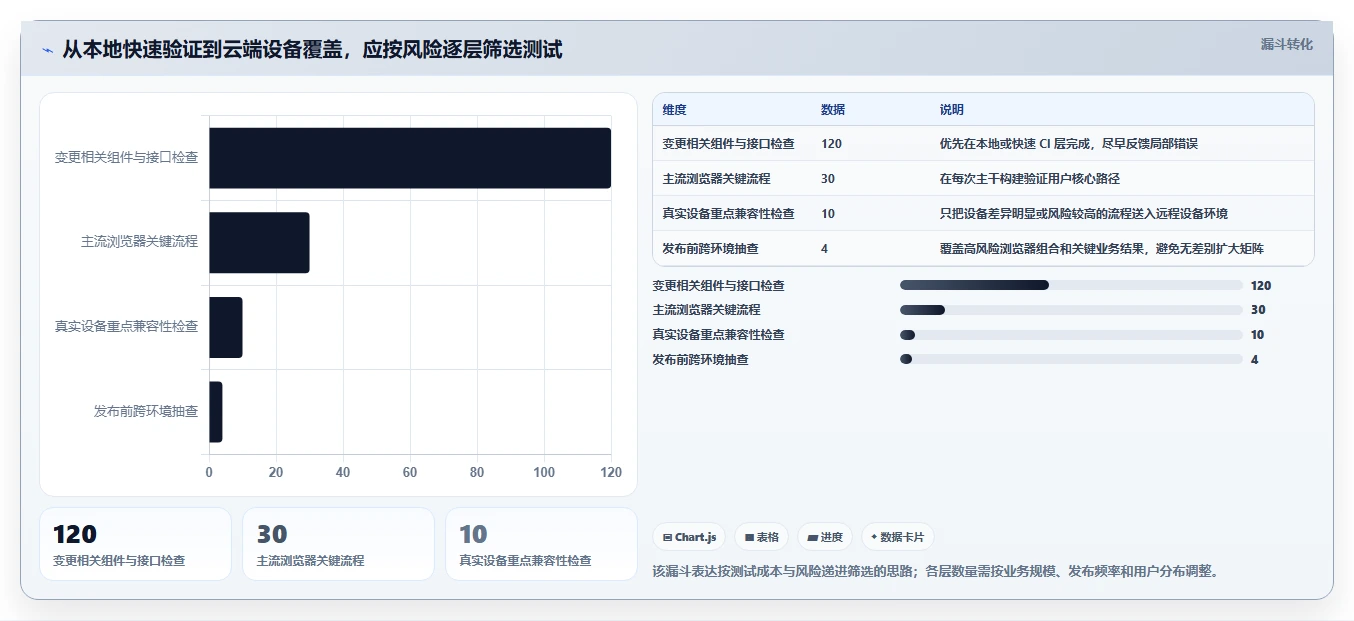Click the 变更相关组件与接口检查 progress bar

(1071, 285)
